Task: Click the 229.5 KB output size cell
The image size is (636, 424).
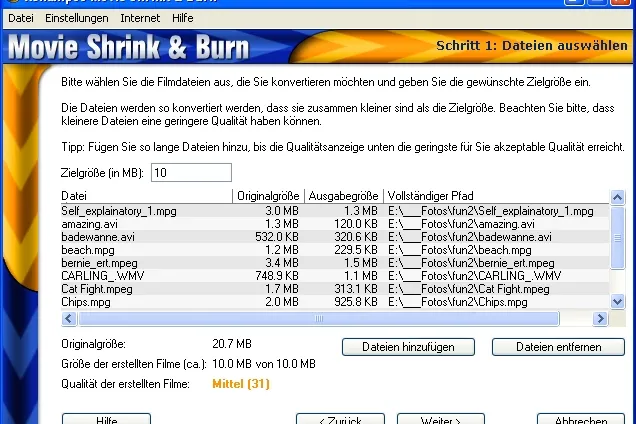Action: coord(356,250)
